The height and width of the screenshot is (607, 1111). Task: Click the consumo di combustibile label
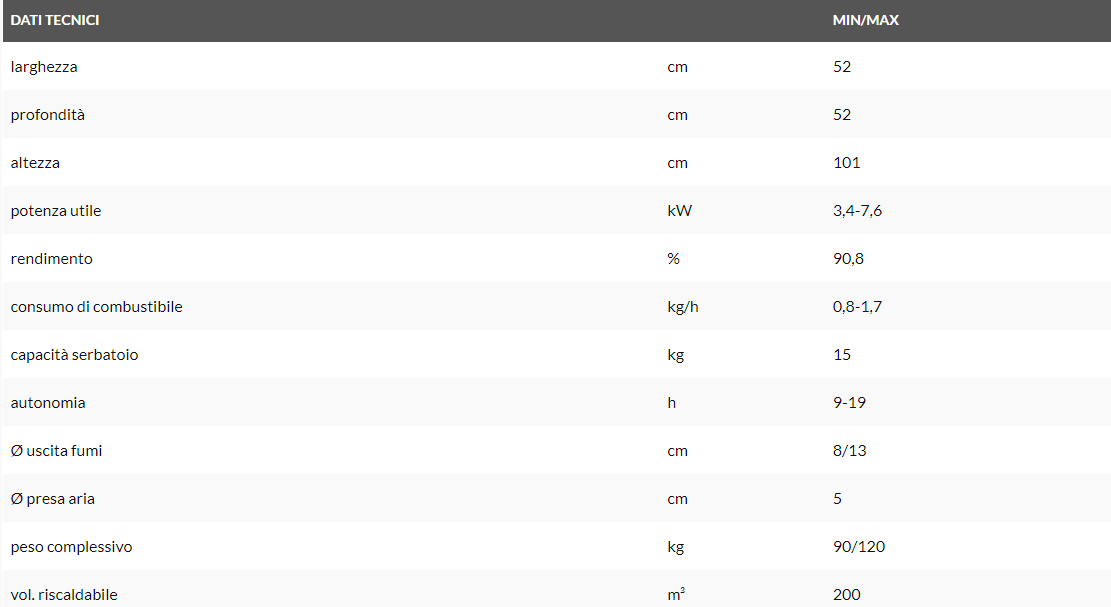pyautogui.click(x=97, y=307)
